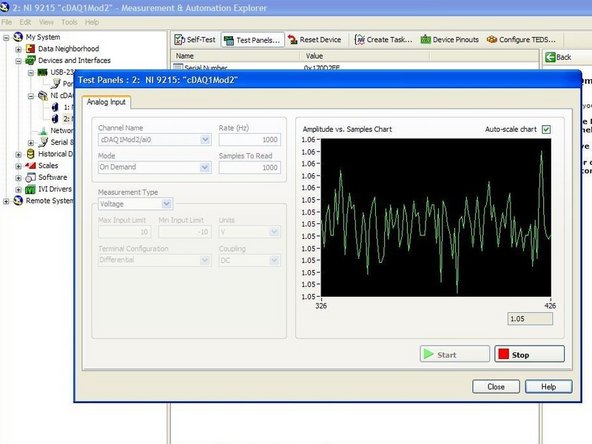
Task: Select the IVI Drivers icon
Action: coord(31,189)
